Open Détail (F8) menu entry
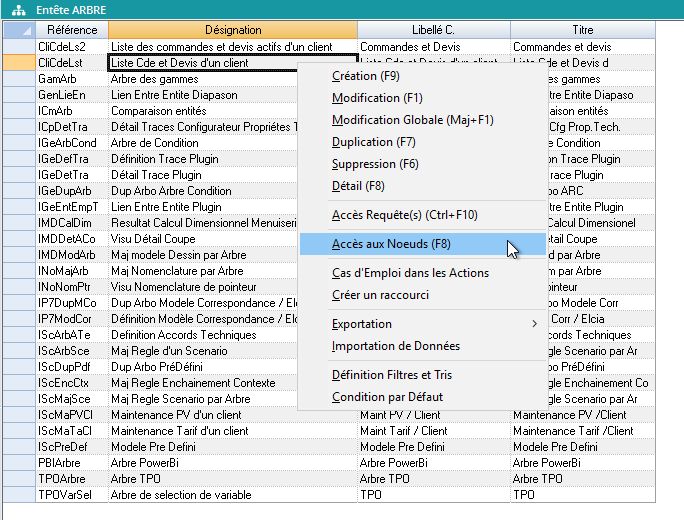This screenshot has height=520, width=684. pyautogui.click(x=358, y=186)
